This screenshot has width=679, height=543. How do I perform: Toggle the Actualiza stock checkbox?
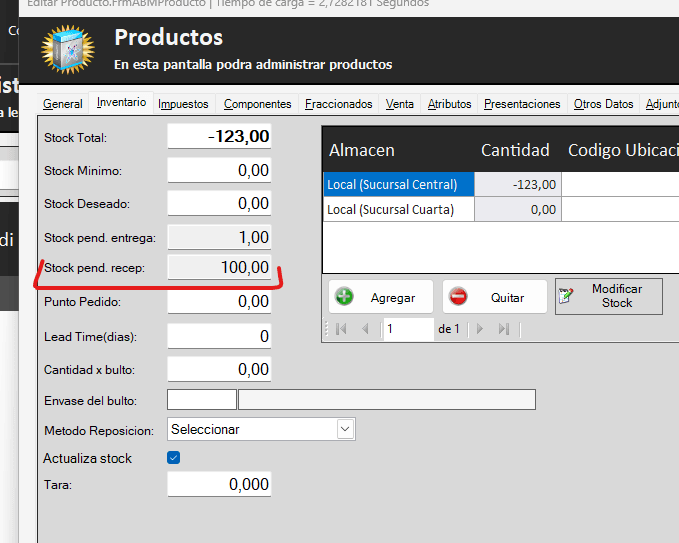pyautogui.click(x=173, y=458)
